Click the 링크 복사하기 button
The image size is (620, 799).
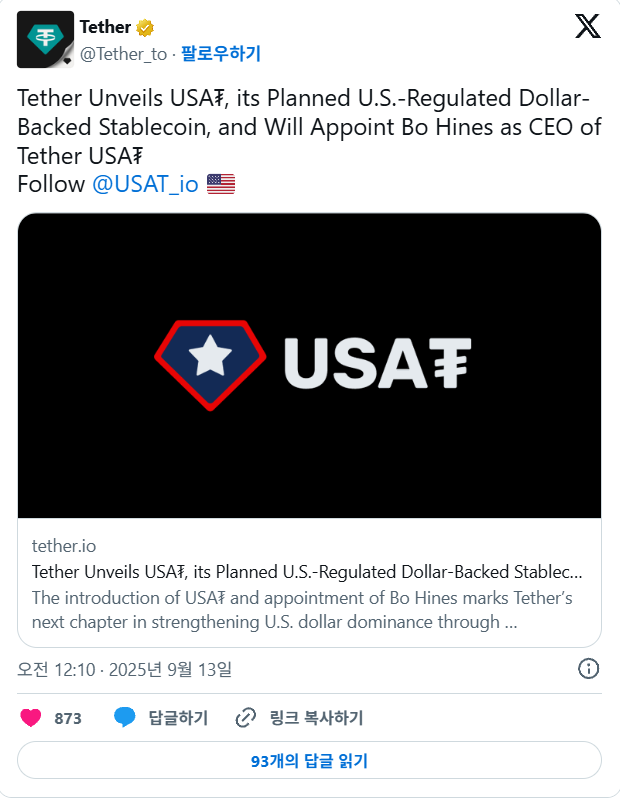coord(316,718)
